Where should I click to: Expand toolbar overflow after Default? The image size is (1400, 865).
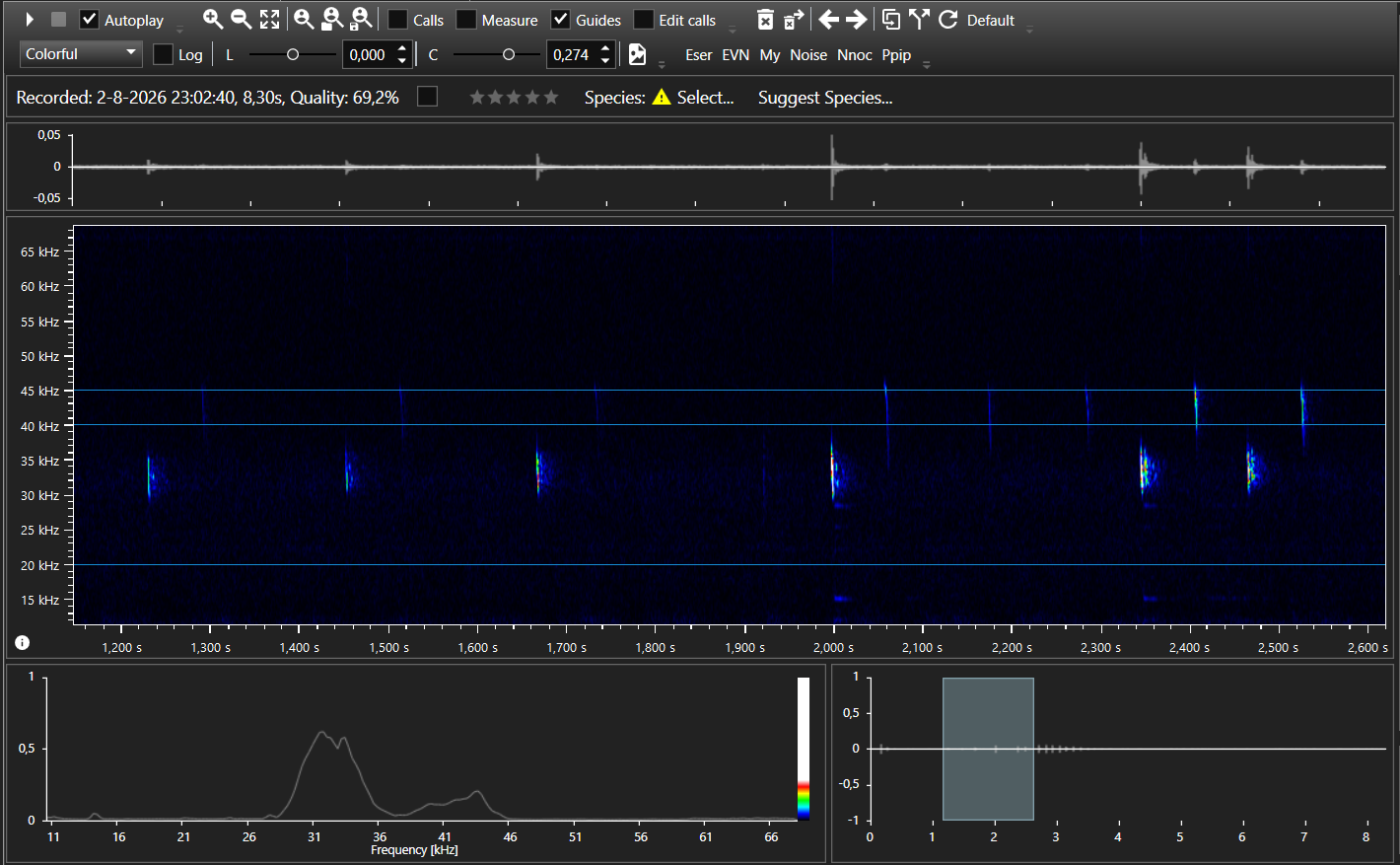(1029, 30)
